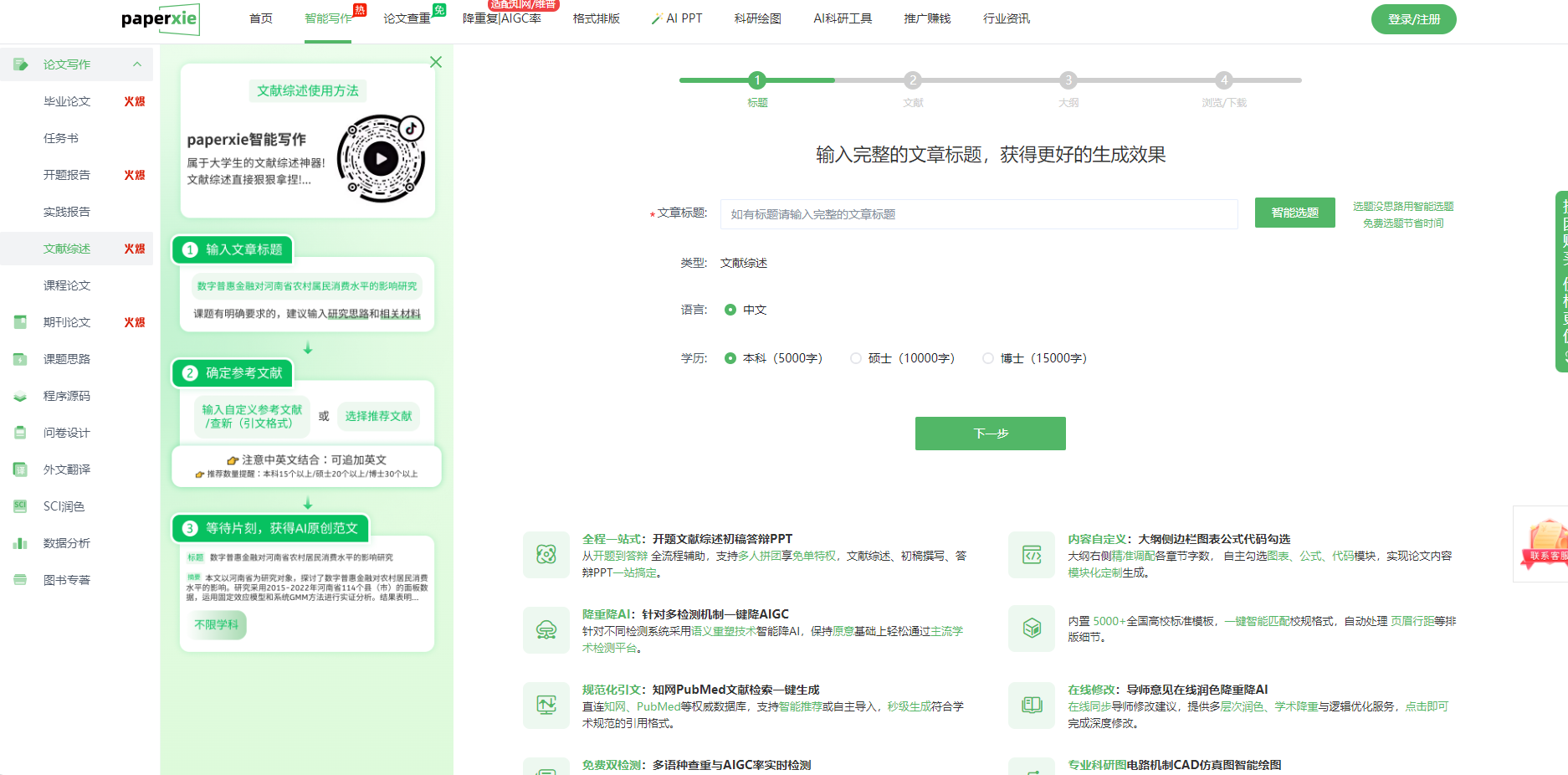Open the 格式排版 navigation item
Viewport: 1568px width, 775px height.
point(596,18)
